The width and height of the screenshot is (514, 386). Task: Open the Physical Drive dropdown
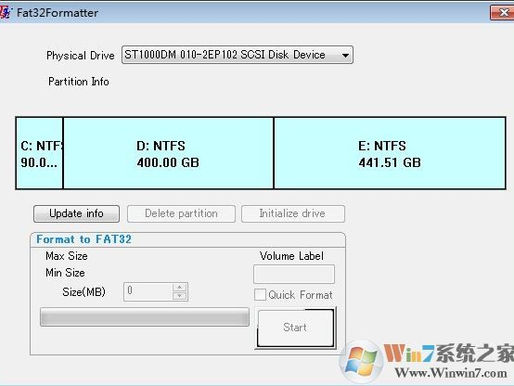237,55
